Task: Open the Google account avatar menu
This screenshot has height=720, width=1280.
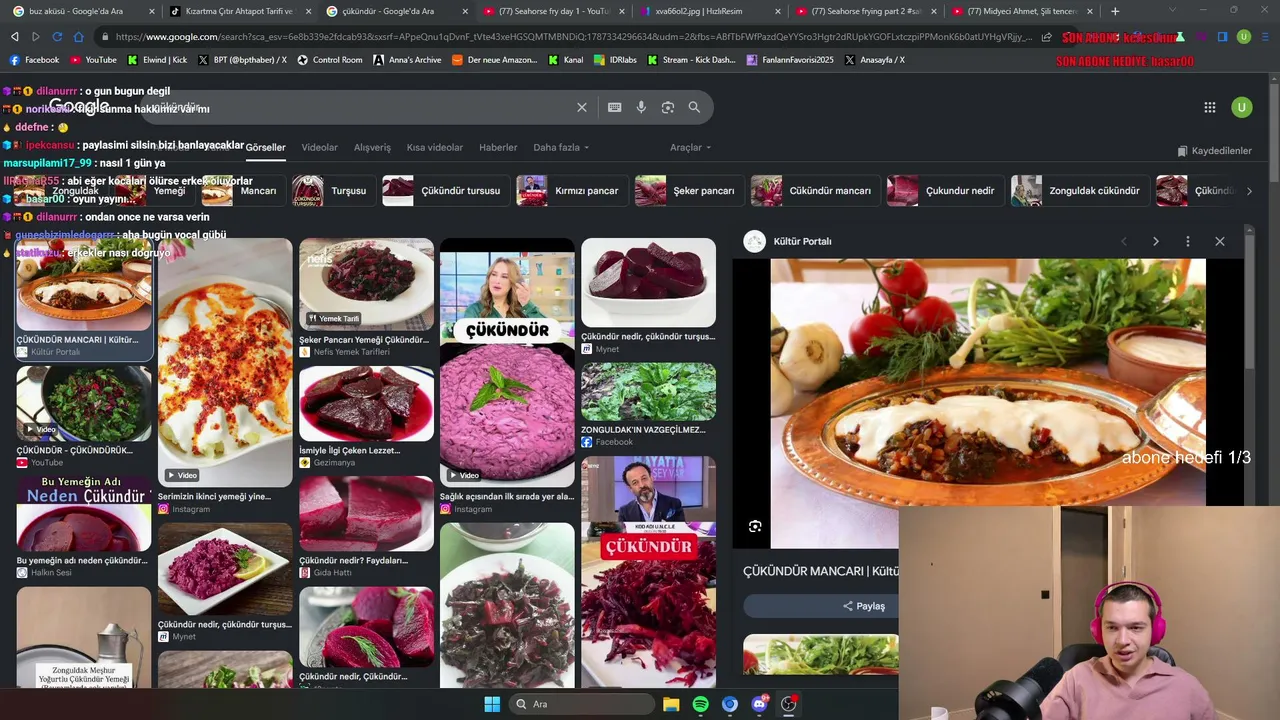Action: point(1242,107)
